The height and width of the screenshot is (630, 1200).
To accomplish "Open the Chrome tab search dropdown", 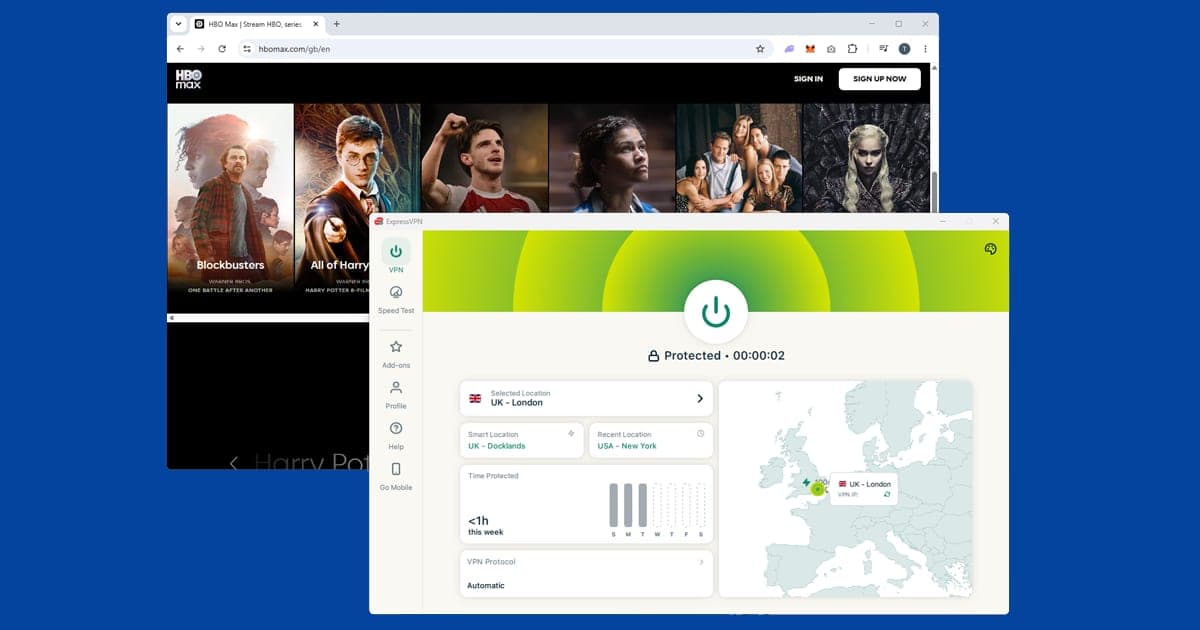I will click(x=178, y=24).
